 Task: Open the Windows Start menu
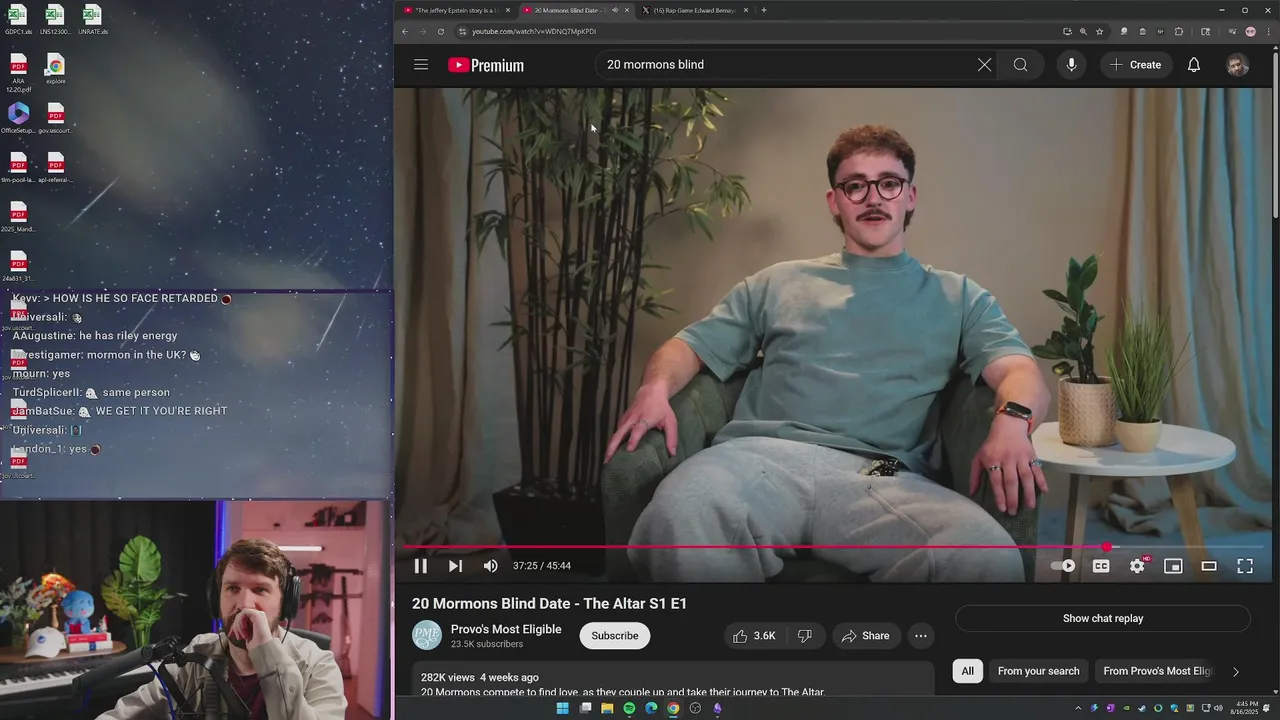(562, 708)
